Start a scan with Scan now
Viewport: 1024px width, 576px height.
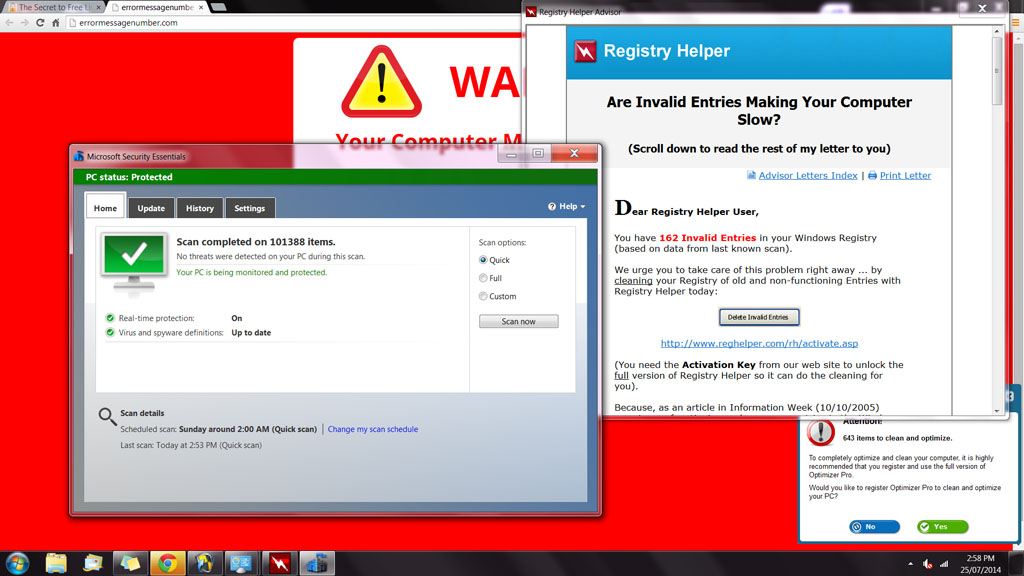[519, 321]
